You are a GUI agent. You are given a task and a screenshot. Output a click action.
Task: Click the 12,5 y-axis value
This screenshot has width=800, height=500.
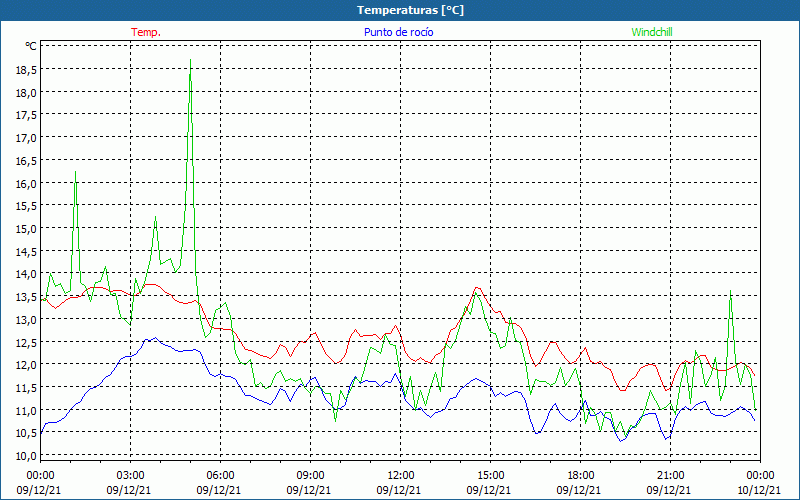pos(26,342)
